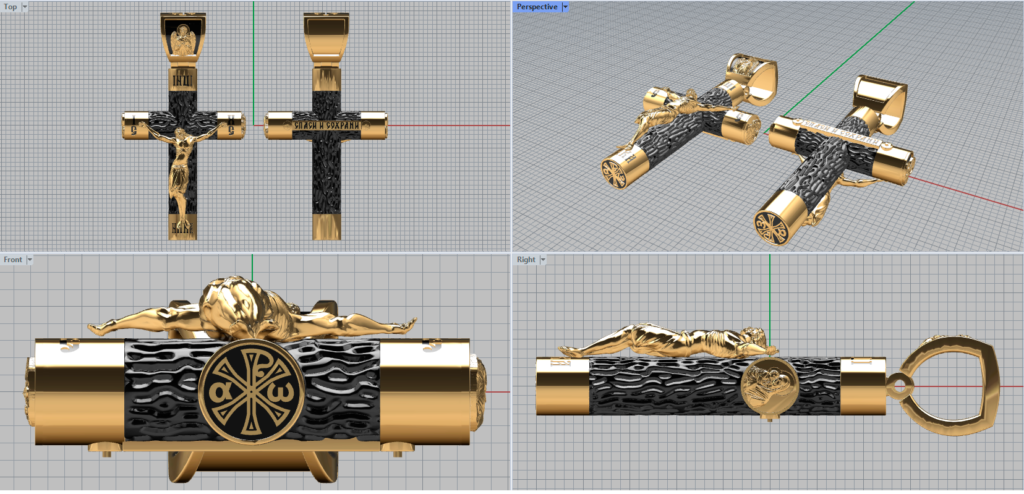Click the Front viewport title label
The height and width of the screenshot is (494, 1024).
point(12,259)
